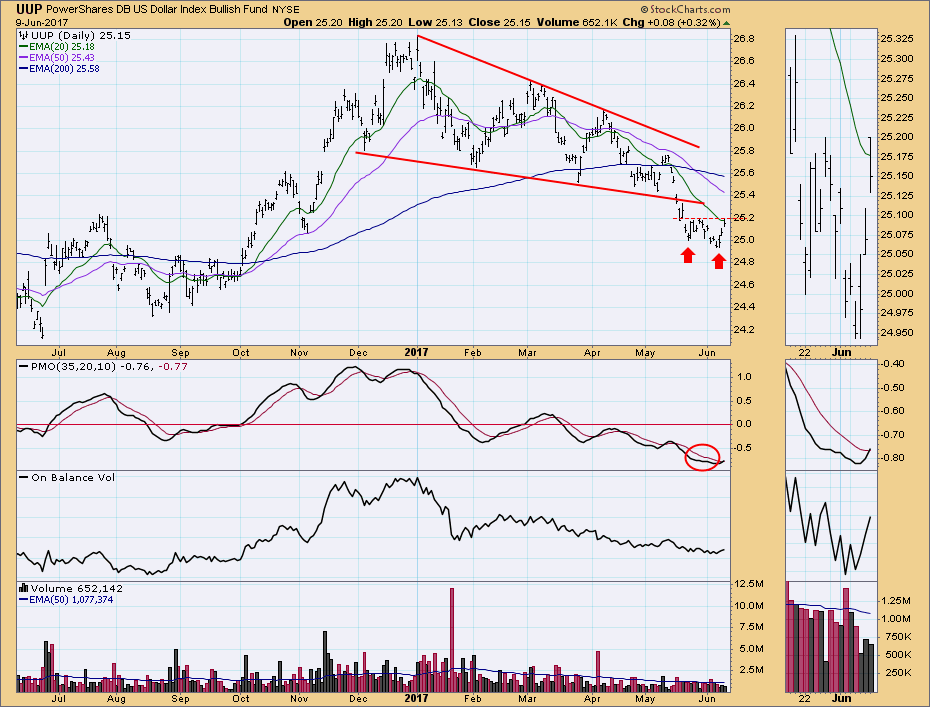Select the purple EMA(50) price legend entry
This screenshot has height=707, width=930.
click(60, 56)
